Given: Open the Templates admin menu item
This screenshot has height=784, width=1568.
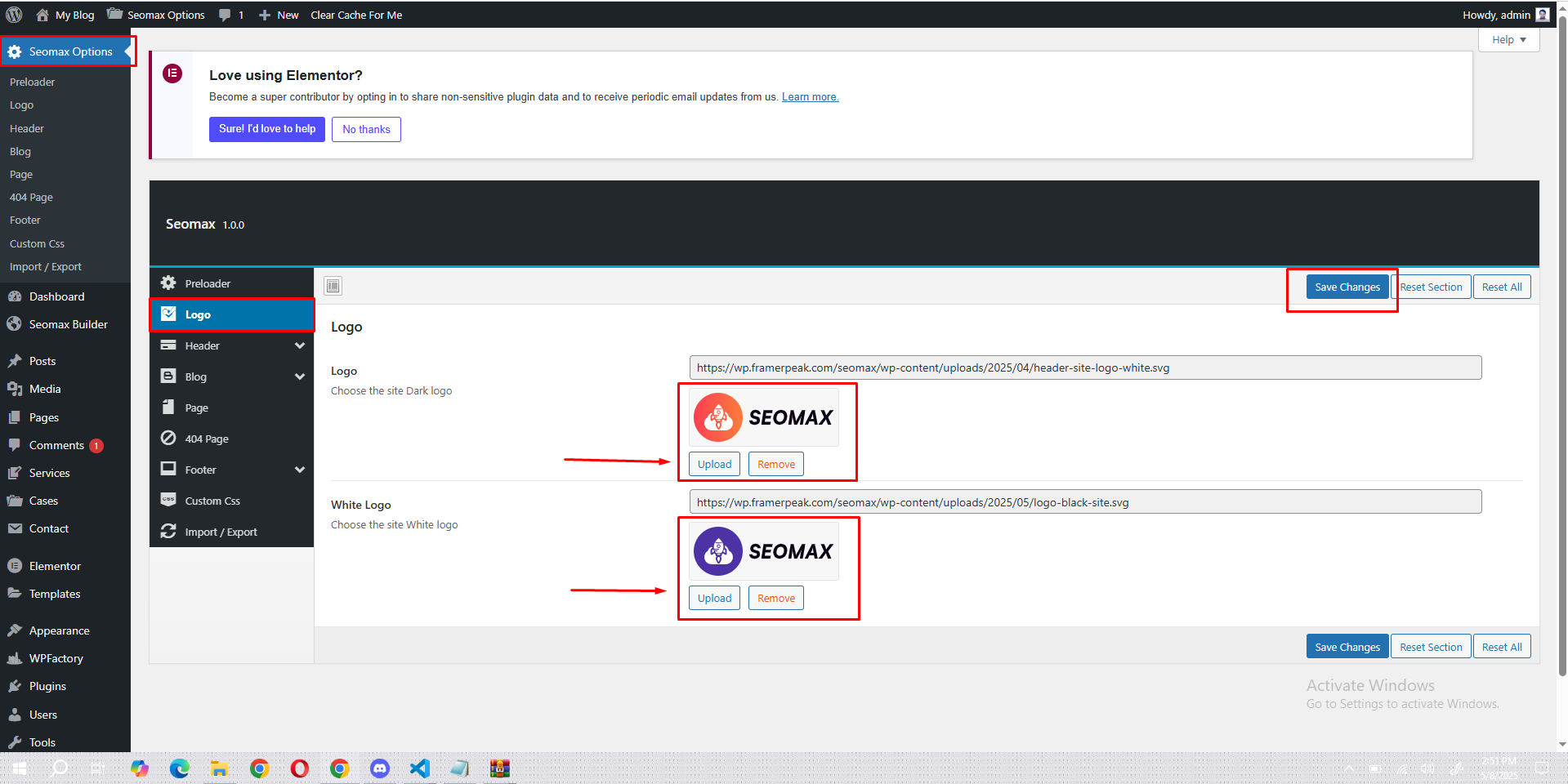Looking at the screenshot, I should [55, 594].
